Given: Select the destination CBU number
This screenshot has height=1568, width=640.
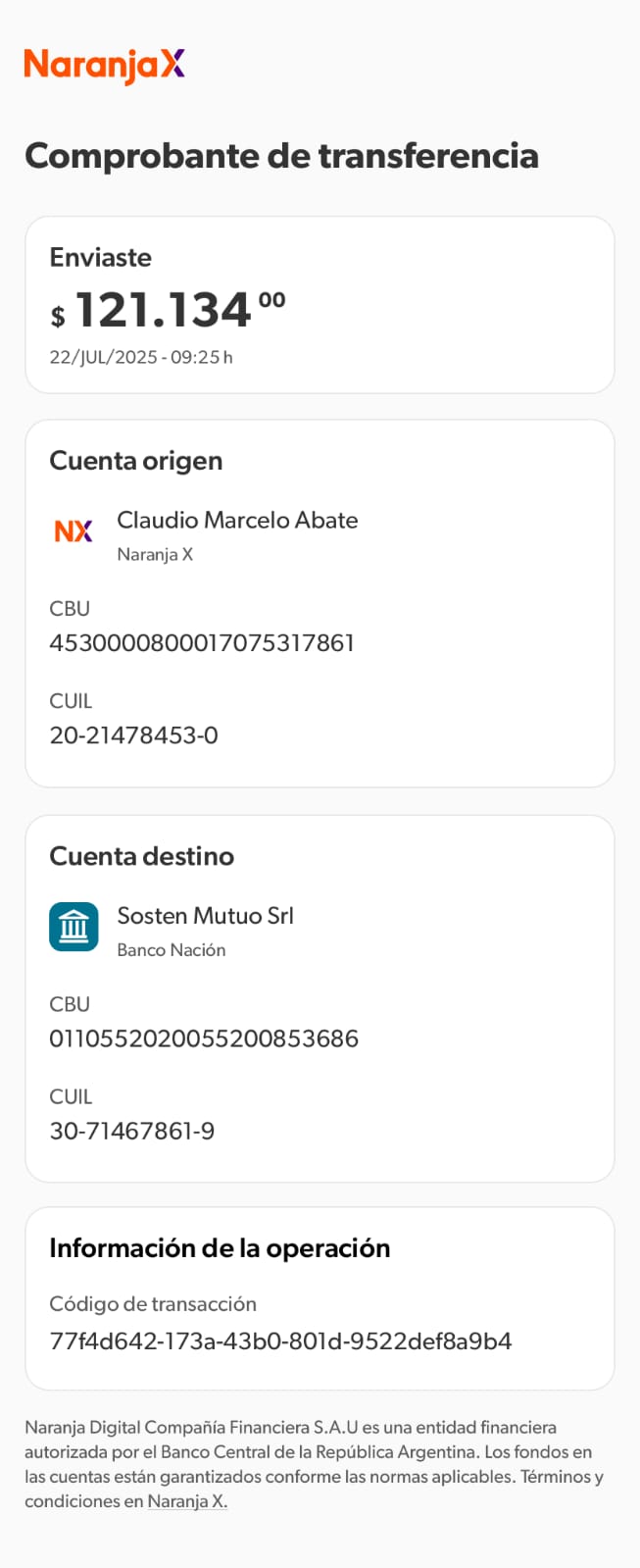Looking at the screenshot, I should pos(204,1038).
